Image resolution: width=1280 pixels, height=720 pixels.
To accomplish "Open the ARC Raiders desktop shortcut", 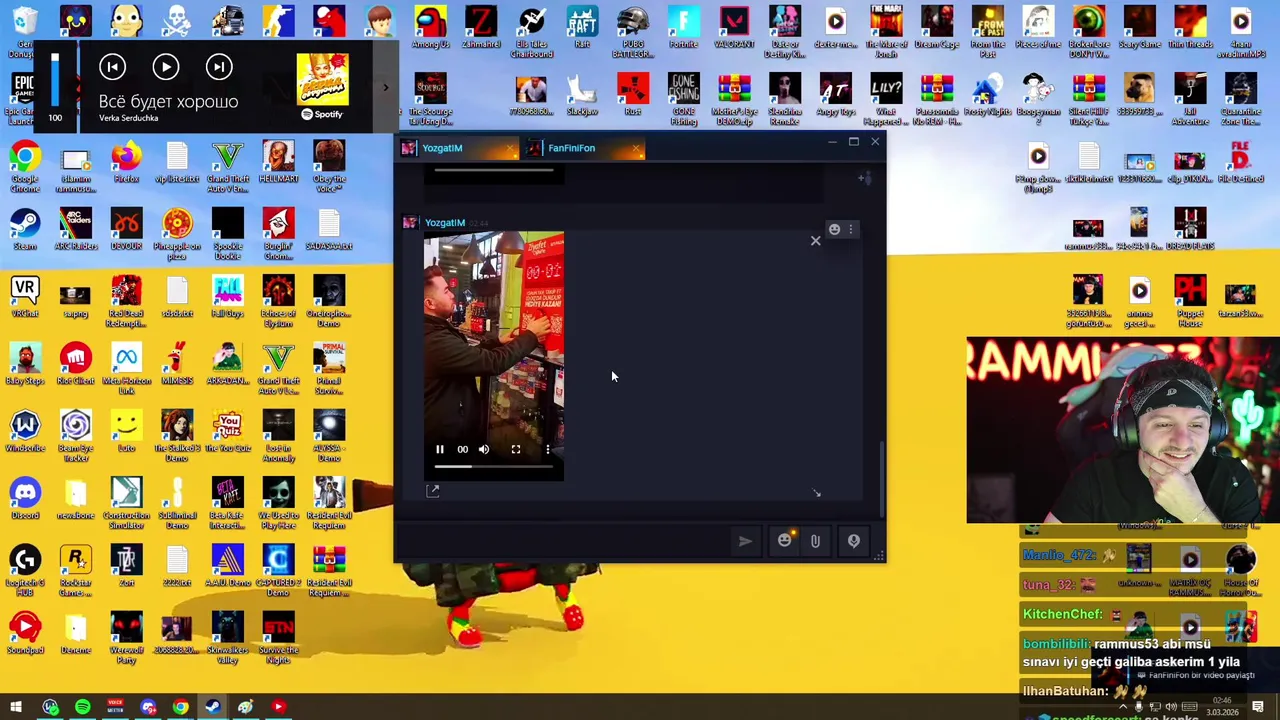I will point(76,230).
